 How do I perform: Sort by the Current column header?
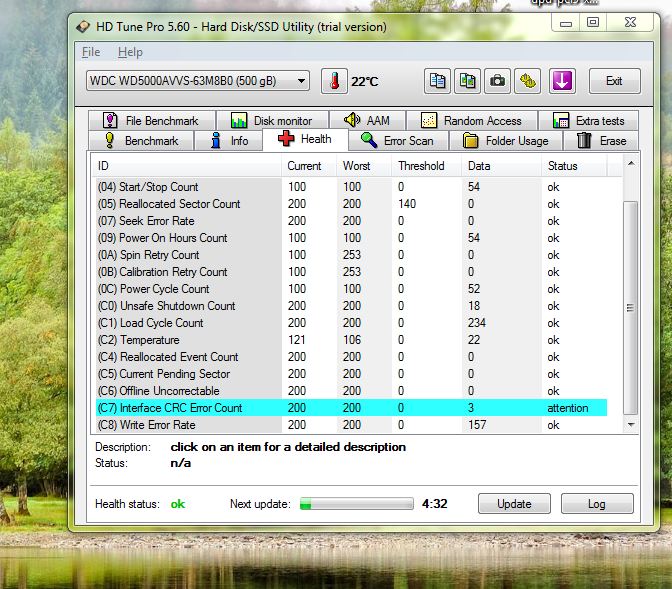pos(309,166)
